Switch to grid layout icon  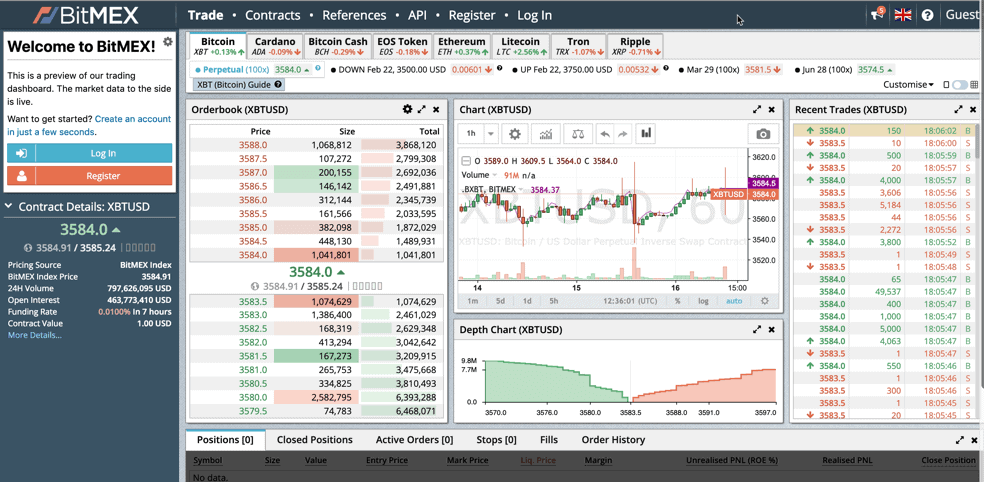pyautogui.click(x=974, y=85)
